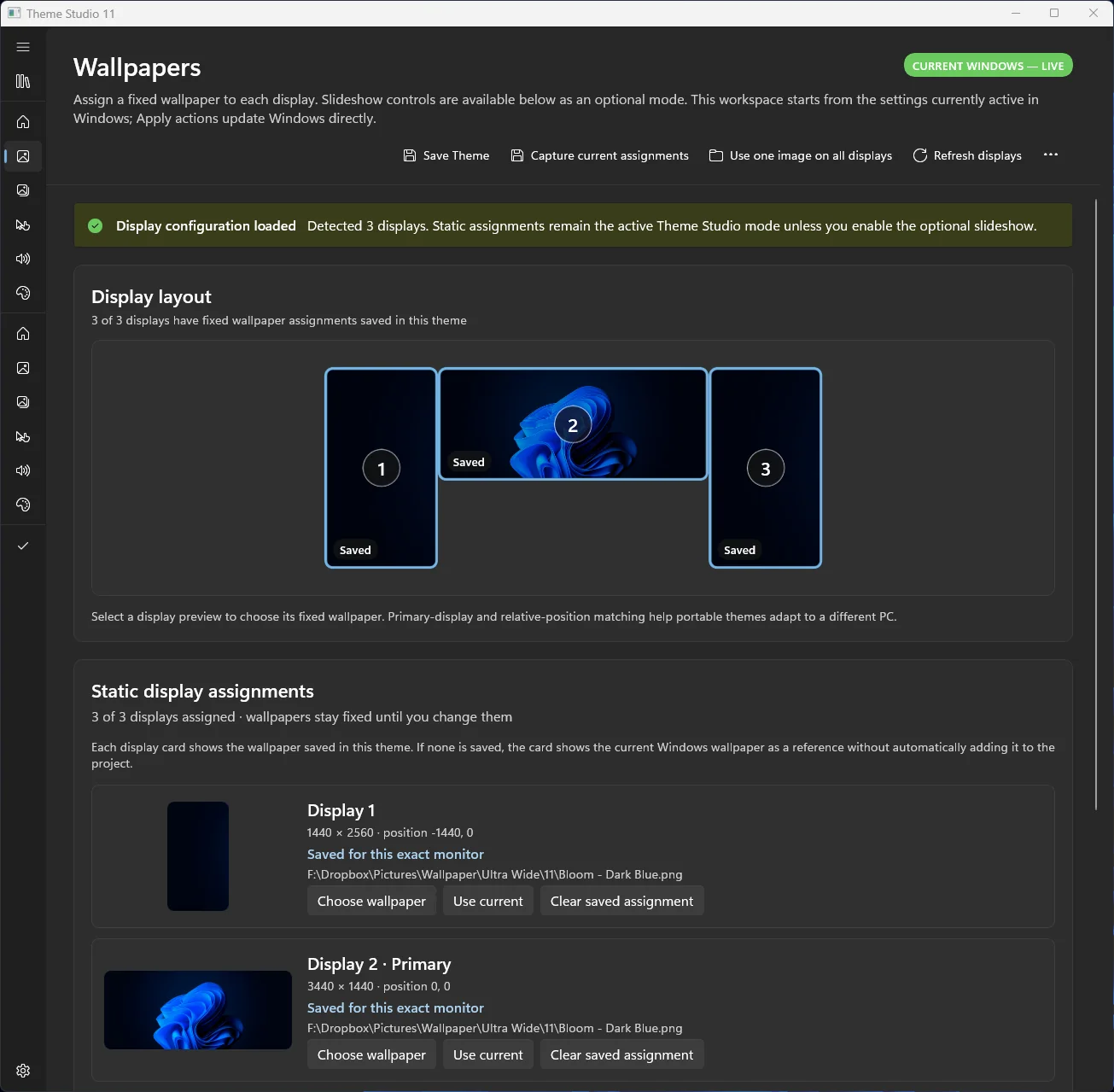
Task: Click Save Theme
Action: [x=446, y=155]
